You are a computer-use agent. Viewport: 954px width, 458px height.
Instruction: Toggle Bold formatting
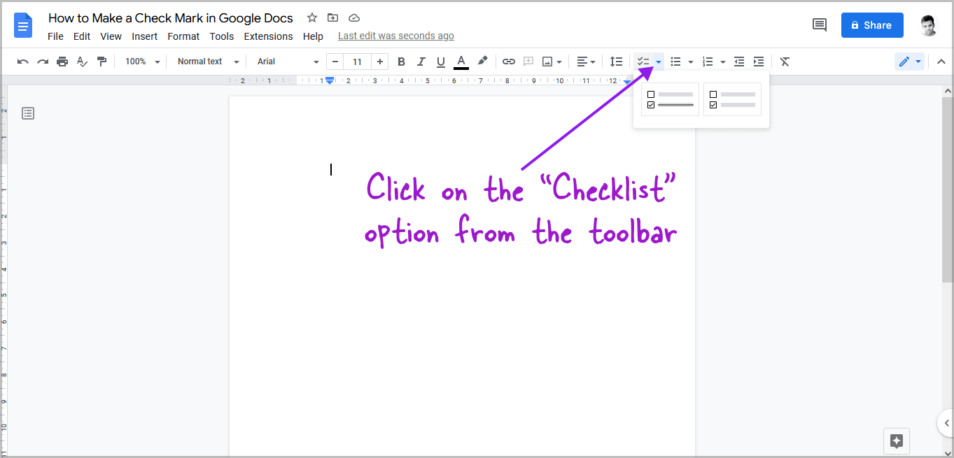tap(401, 61)
